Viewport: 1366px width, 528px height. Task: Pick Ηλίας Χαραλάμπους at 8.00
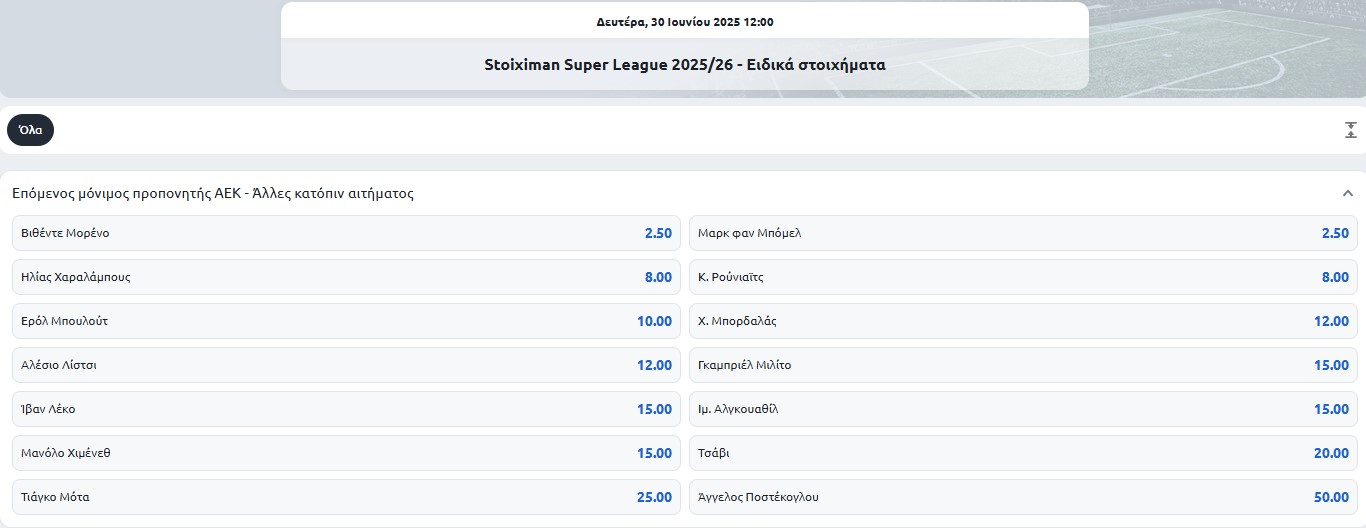point(346,277)
